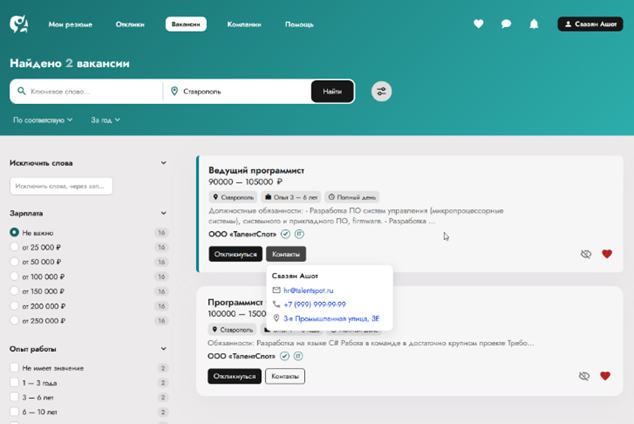Image resolution: width=634 pixels, height=424 pixels.
Task: Open the За год period dropdown
Action: click(x=105, y=120)
